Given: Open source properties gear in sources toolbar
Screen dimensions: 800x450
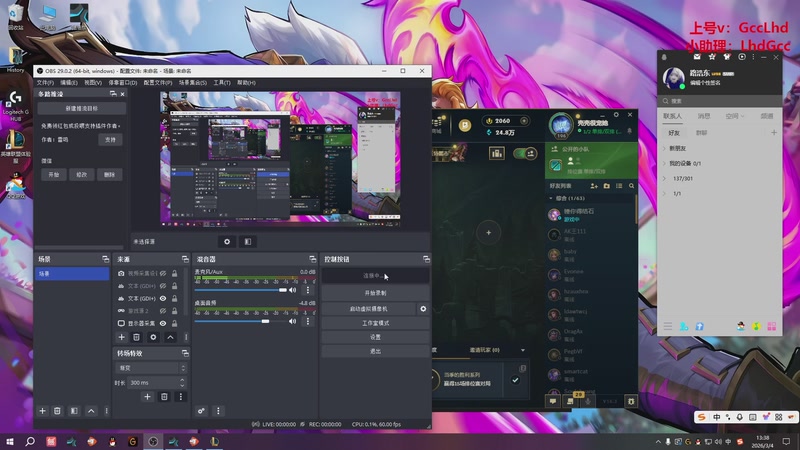Looking at the screenshot, I should pyautogui.click(x=153, y=337).
